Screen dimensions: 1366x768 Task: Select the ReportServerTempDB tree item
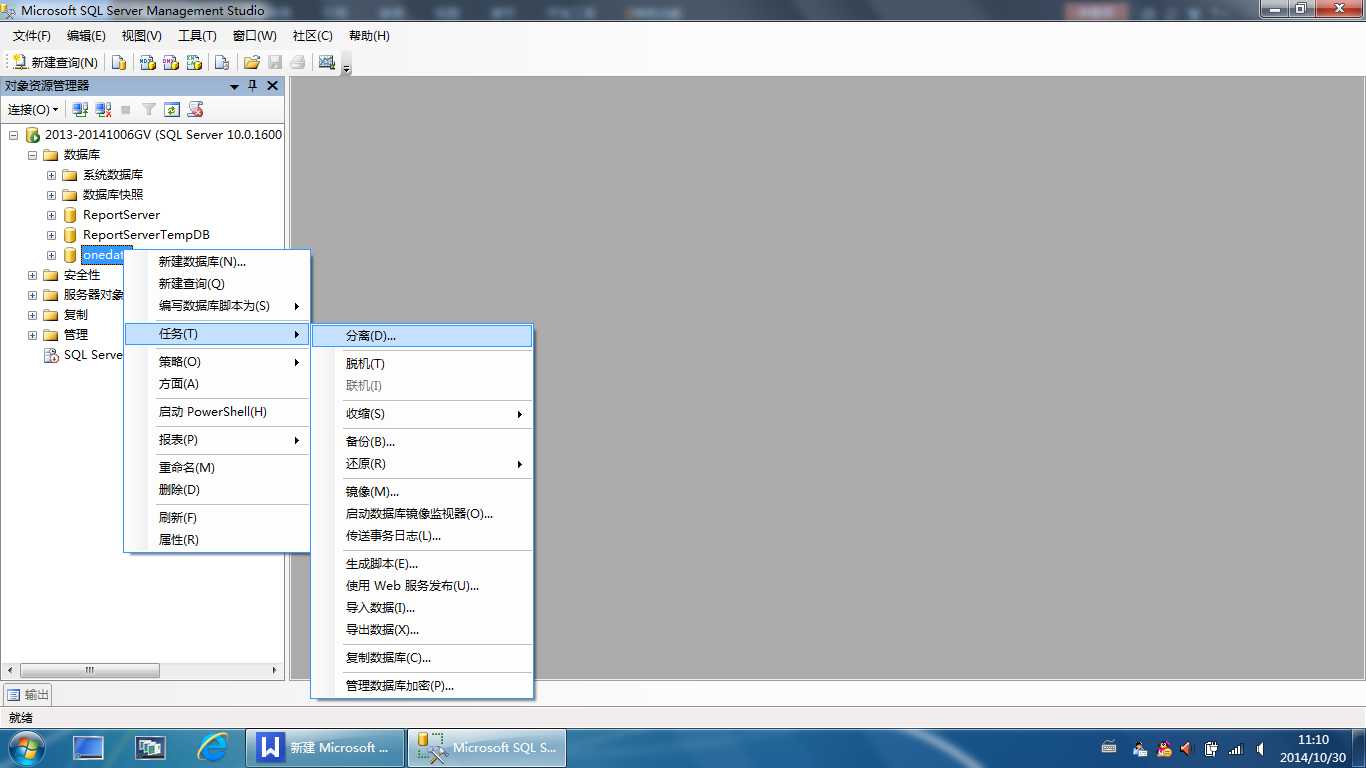point(146,235)
